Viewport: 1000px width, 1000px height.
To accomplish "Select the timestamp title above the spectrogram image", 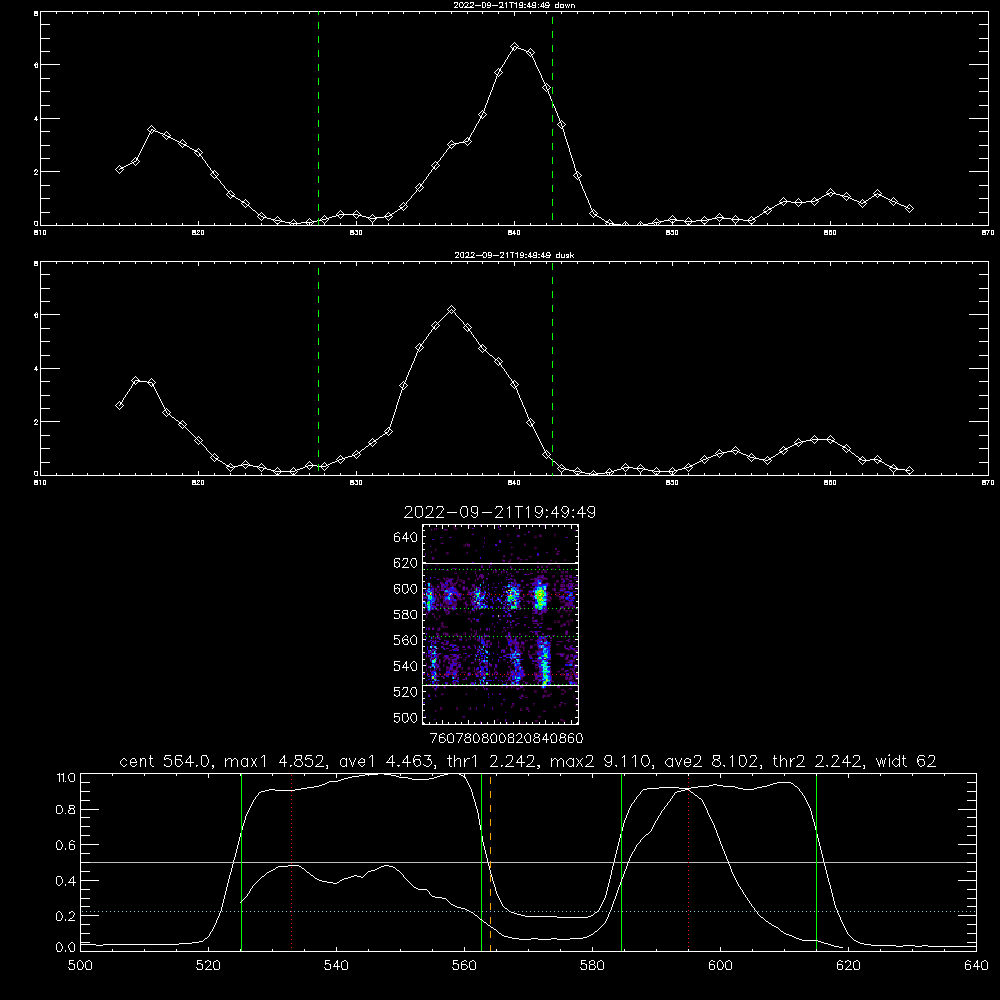I will (499, 512).
